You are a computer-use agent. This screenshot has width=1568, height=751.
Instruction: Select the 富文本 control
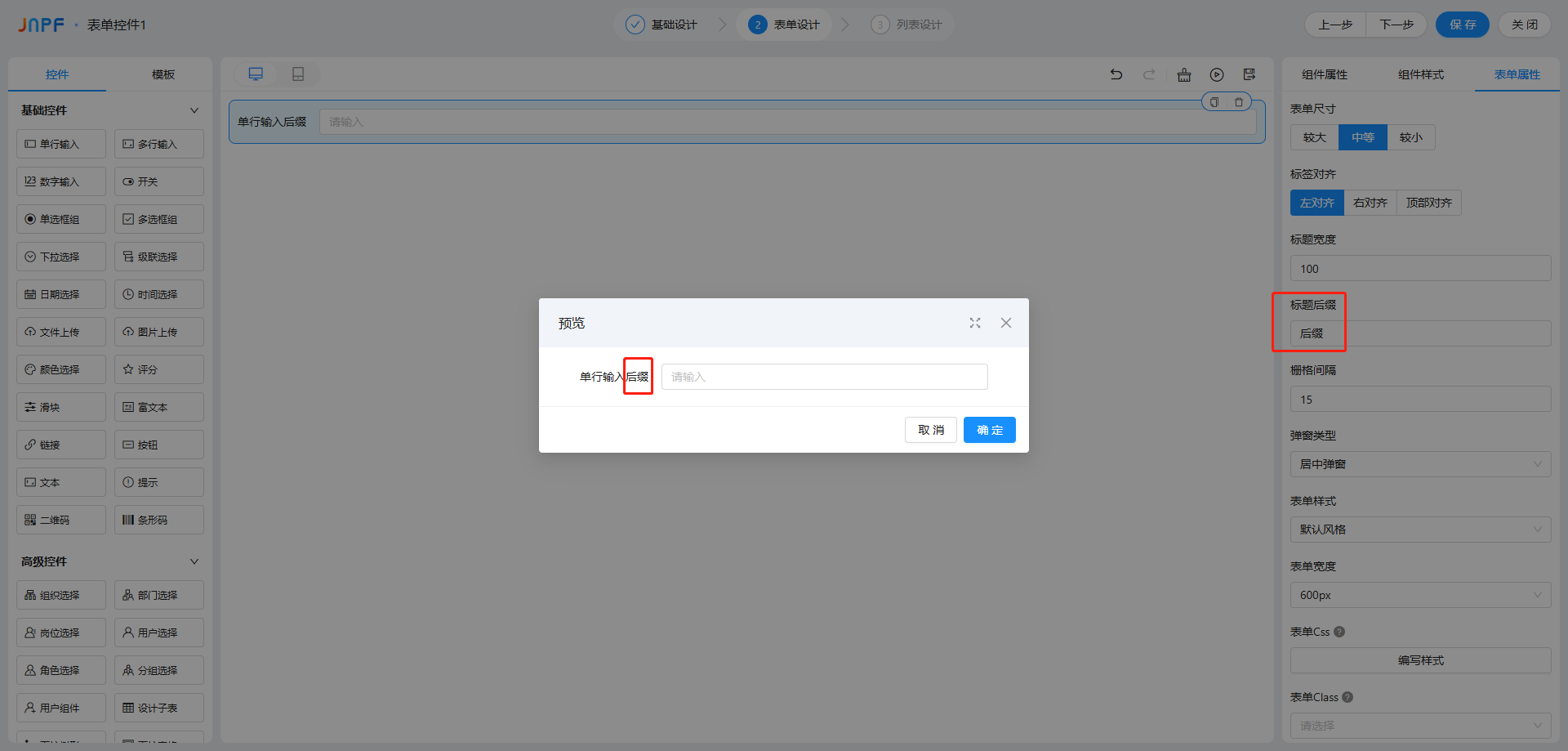(159, 407)
